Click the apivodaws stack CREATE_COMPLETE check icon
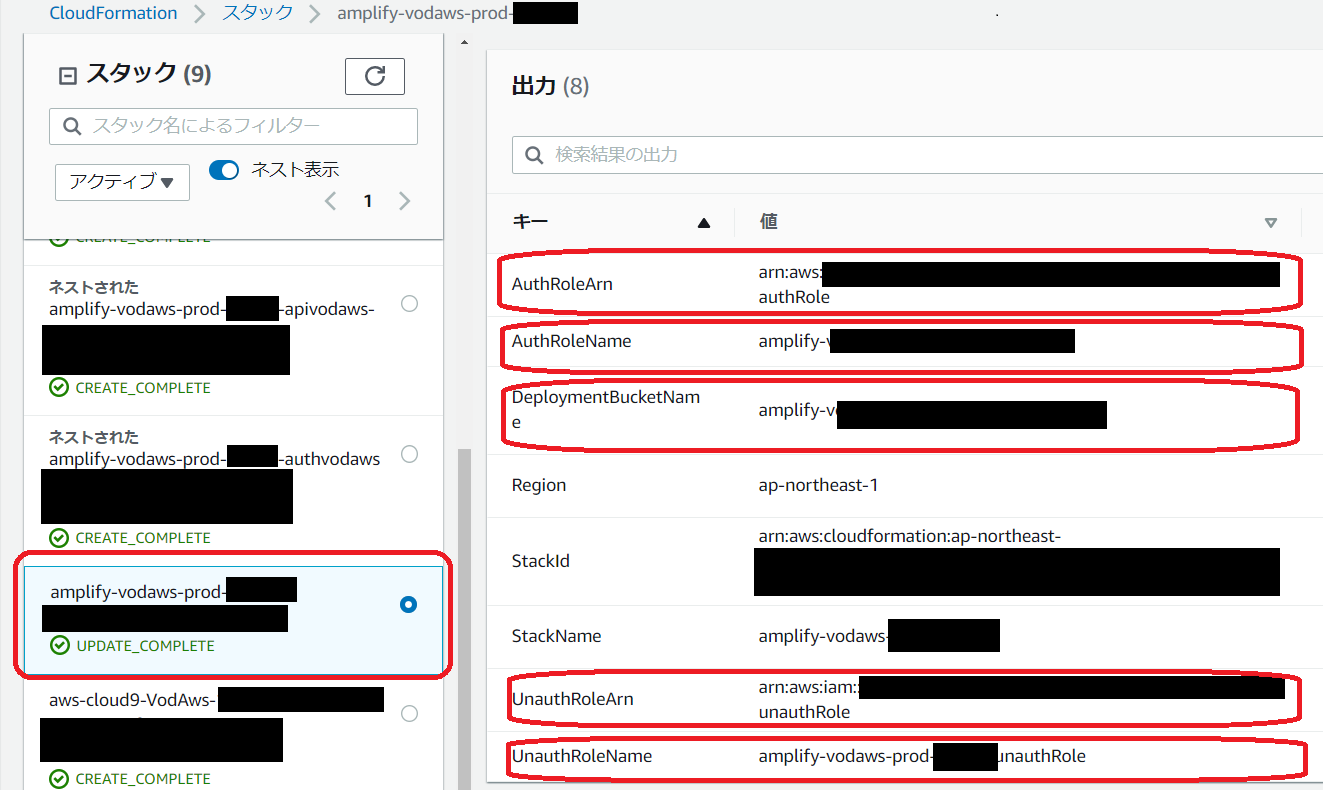This screenshot has width=1323, height=790. [x=59, y=388]
